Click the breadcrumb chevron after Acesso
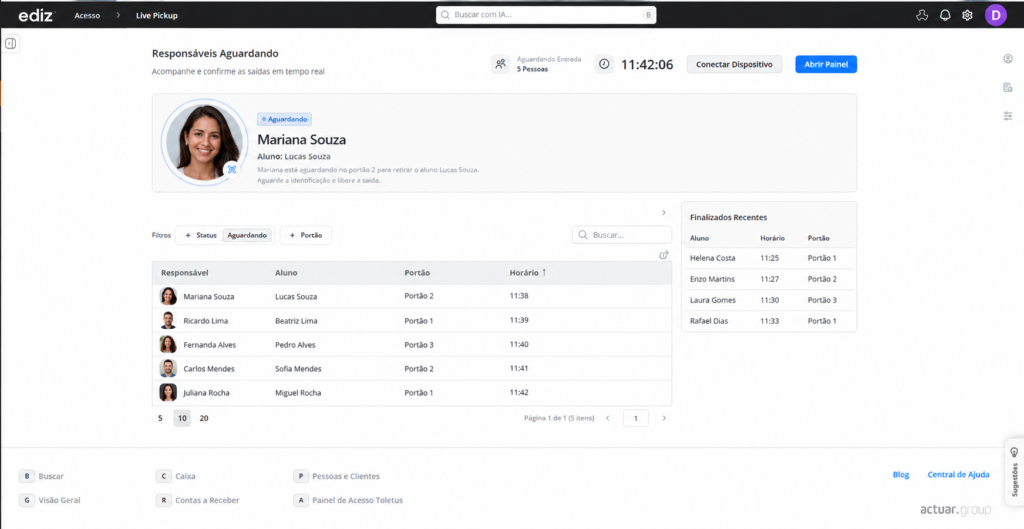The width and height of the screenshot is (1024, 529). [118, 15]
